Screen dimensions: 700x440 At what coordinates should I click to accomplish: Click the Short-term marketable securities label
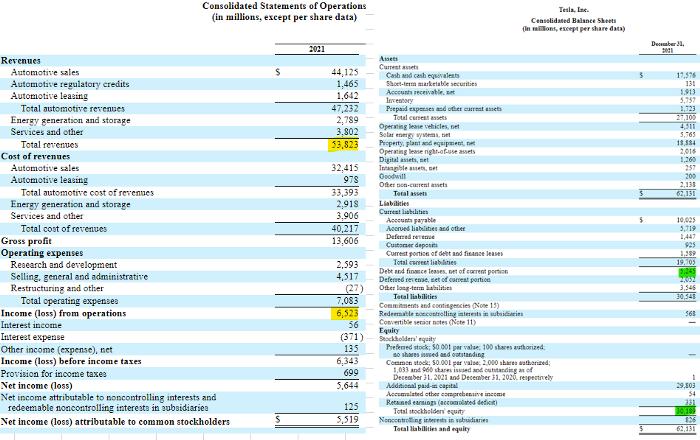431,84
